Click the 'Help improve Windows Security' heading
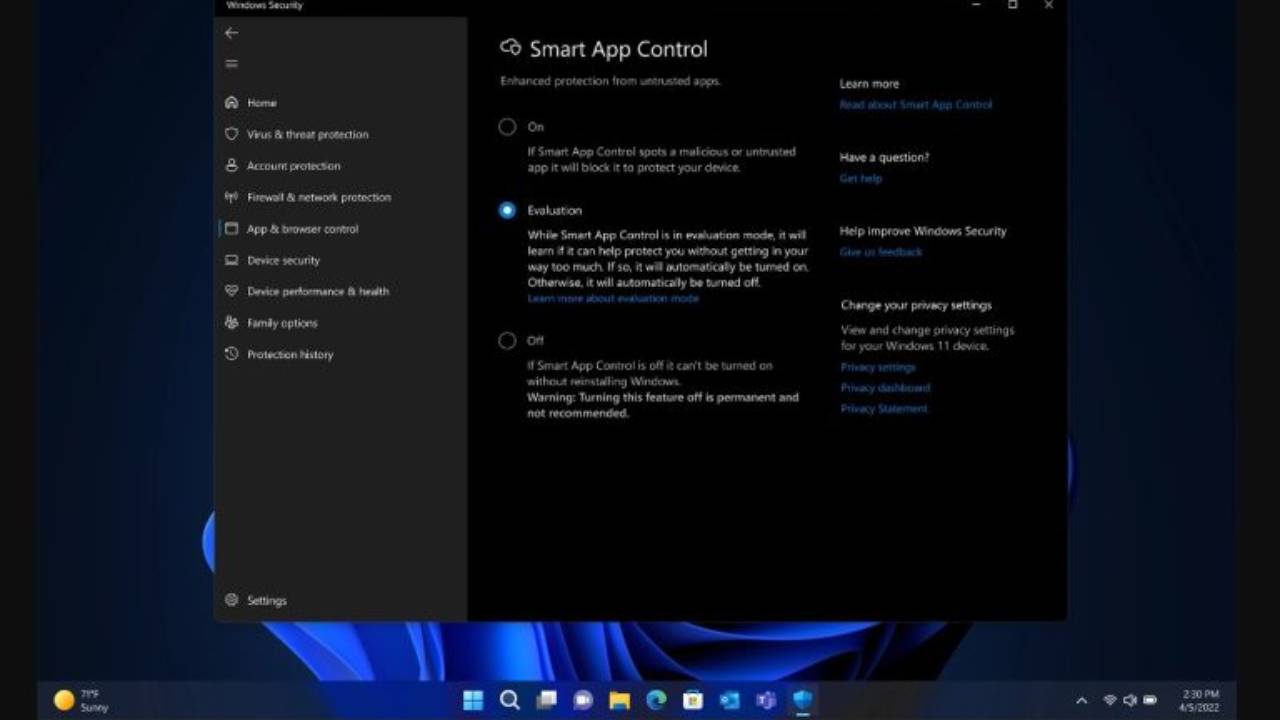 [923, 231]
